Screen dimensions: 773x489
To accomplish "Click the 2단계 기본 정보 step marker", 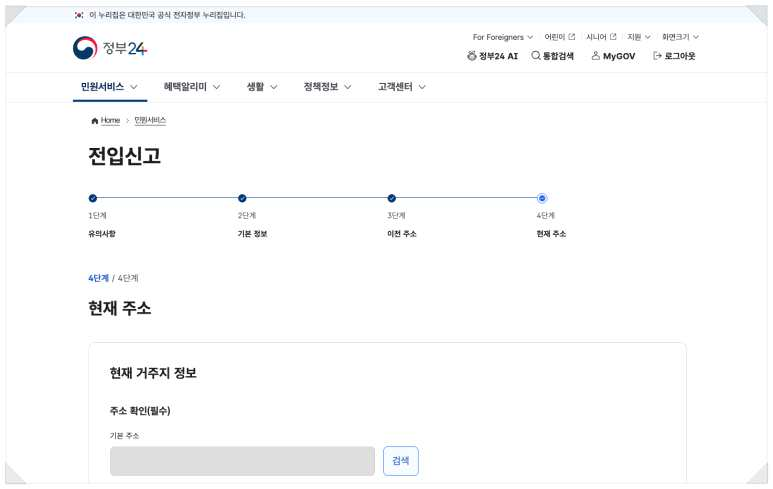I will tap(242, 198).
